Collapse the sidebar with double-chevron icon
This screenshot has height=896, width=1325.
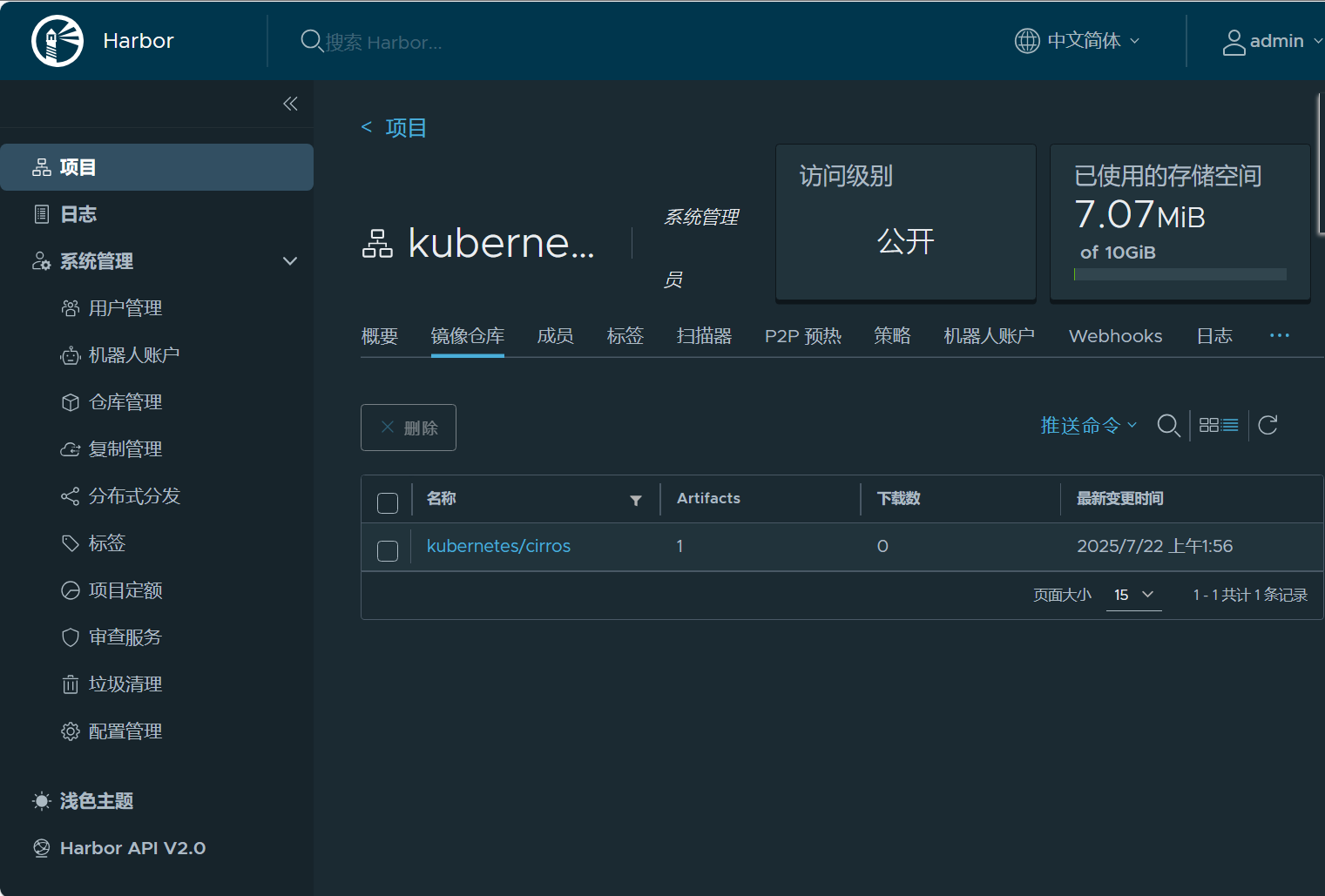click(x=290, y=104)
